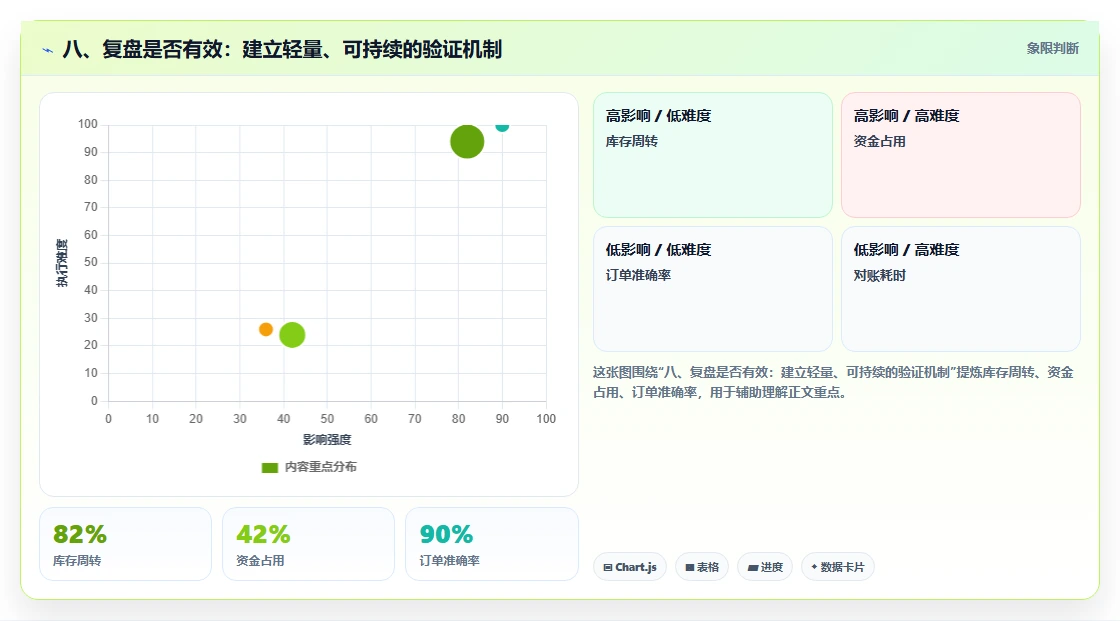Select the 低影响 / 高难度 quadrant card
The image size is (1120, 621).
[x=961, y=289]
